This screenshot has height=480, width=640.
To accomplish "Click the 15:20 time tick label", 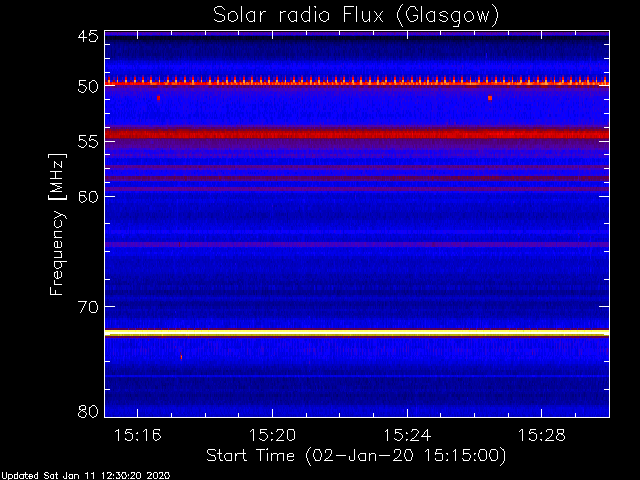I will click(x=272, y=436).
